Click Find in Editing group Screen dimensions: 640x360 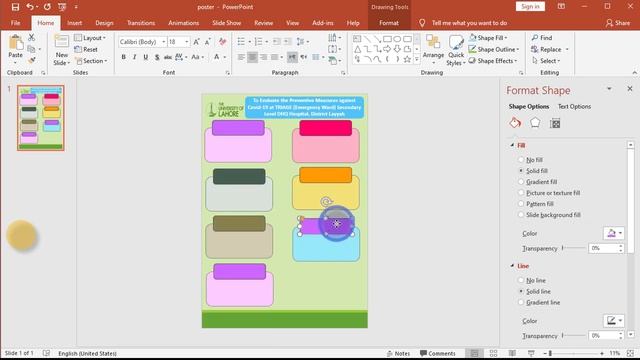(542, 38)
